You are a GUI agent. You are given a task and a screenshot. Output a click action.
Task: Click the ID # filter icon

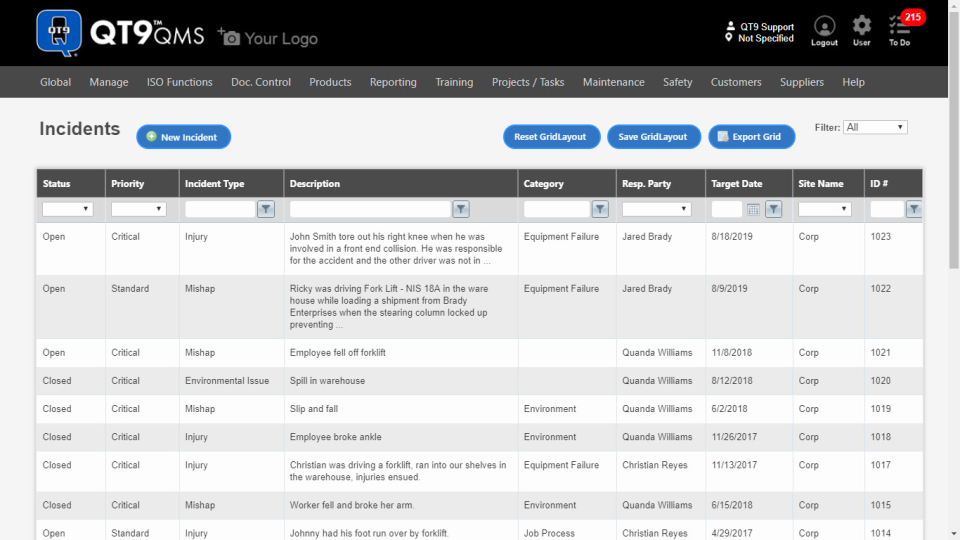[914, 209]
